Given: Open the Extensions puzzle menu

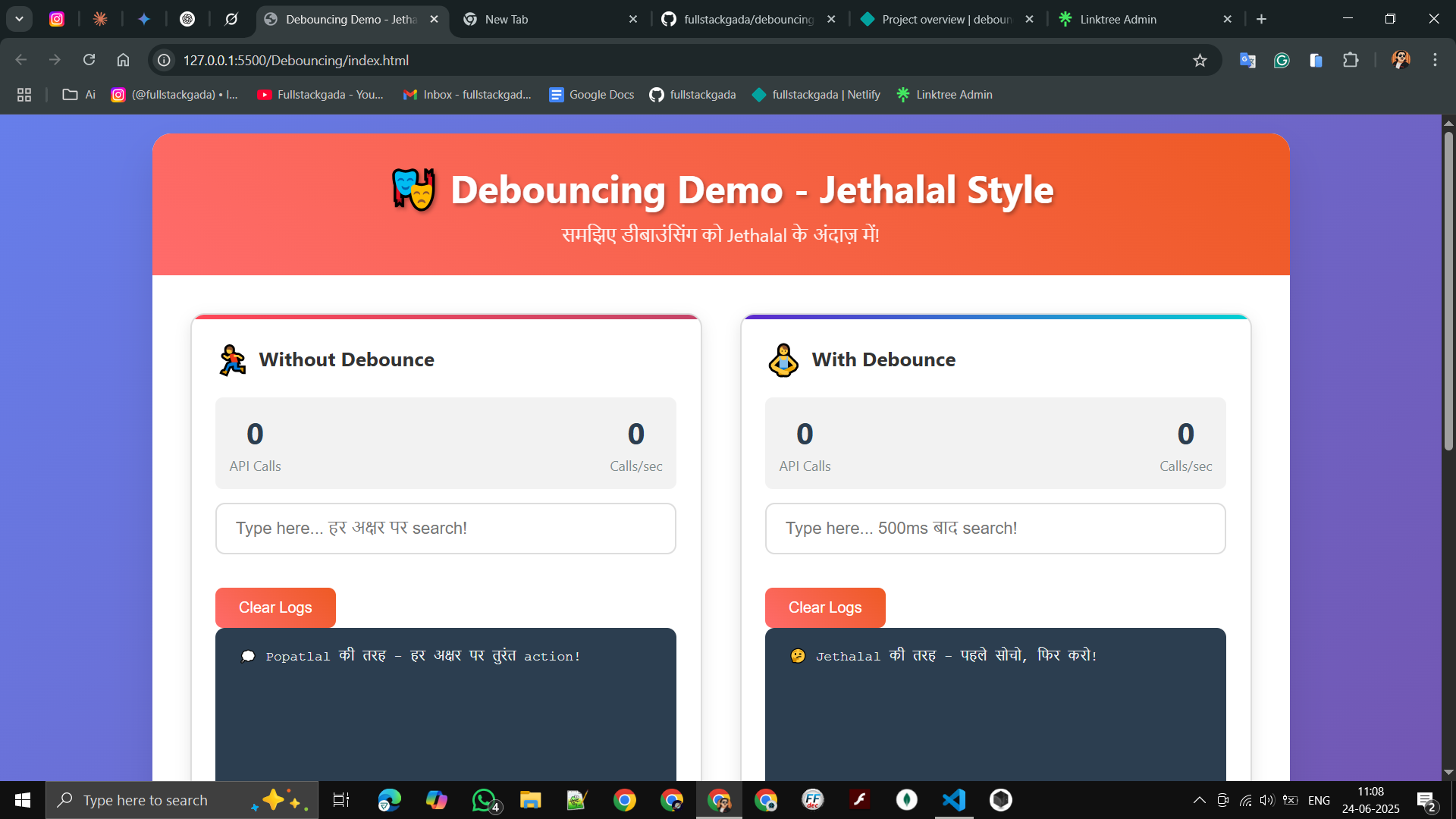Looking at the screenshot, I should (x=1351, y=60).
